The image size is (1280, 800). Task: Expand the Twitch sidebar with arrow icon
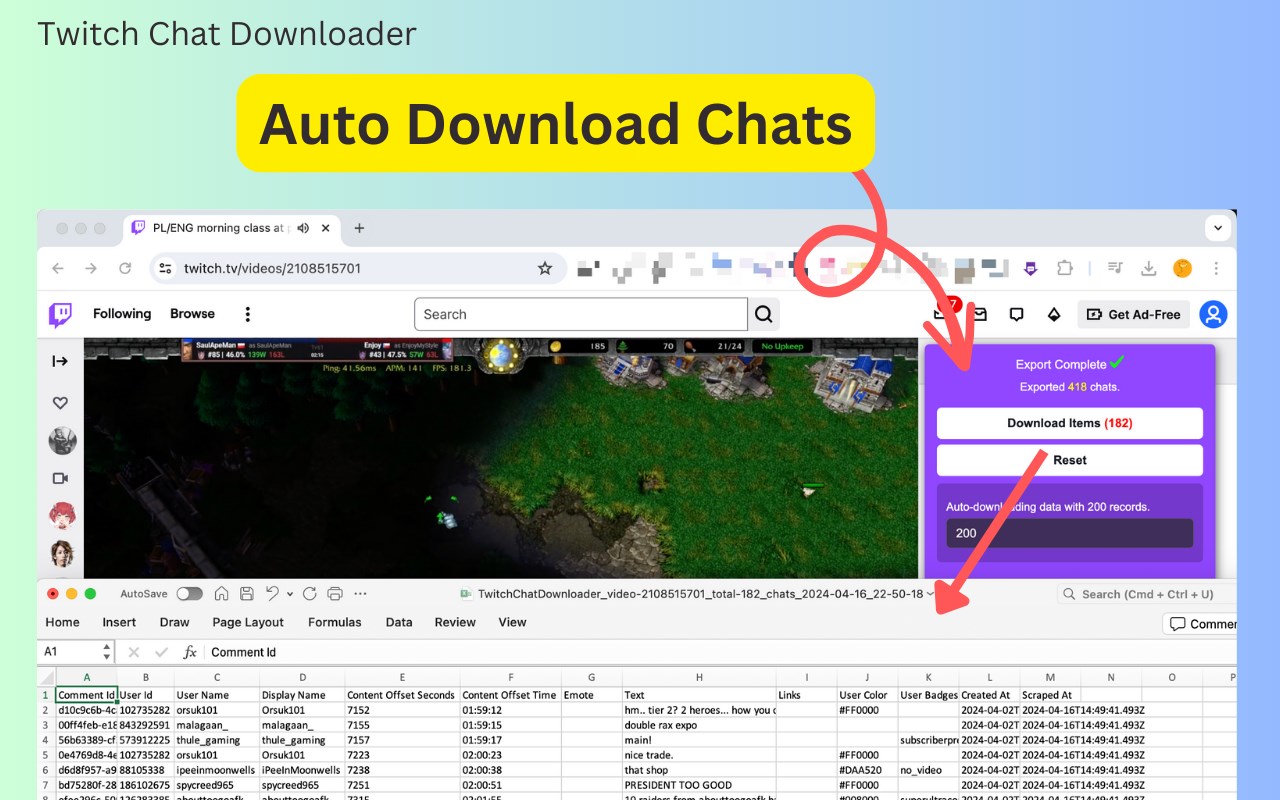coord(60,361)
